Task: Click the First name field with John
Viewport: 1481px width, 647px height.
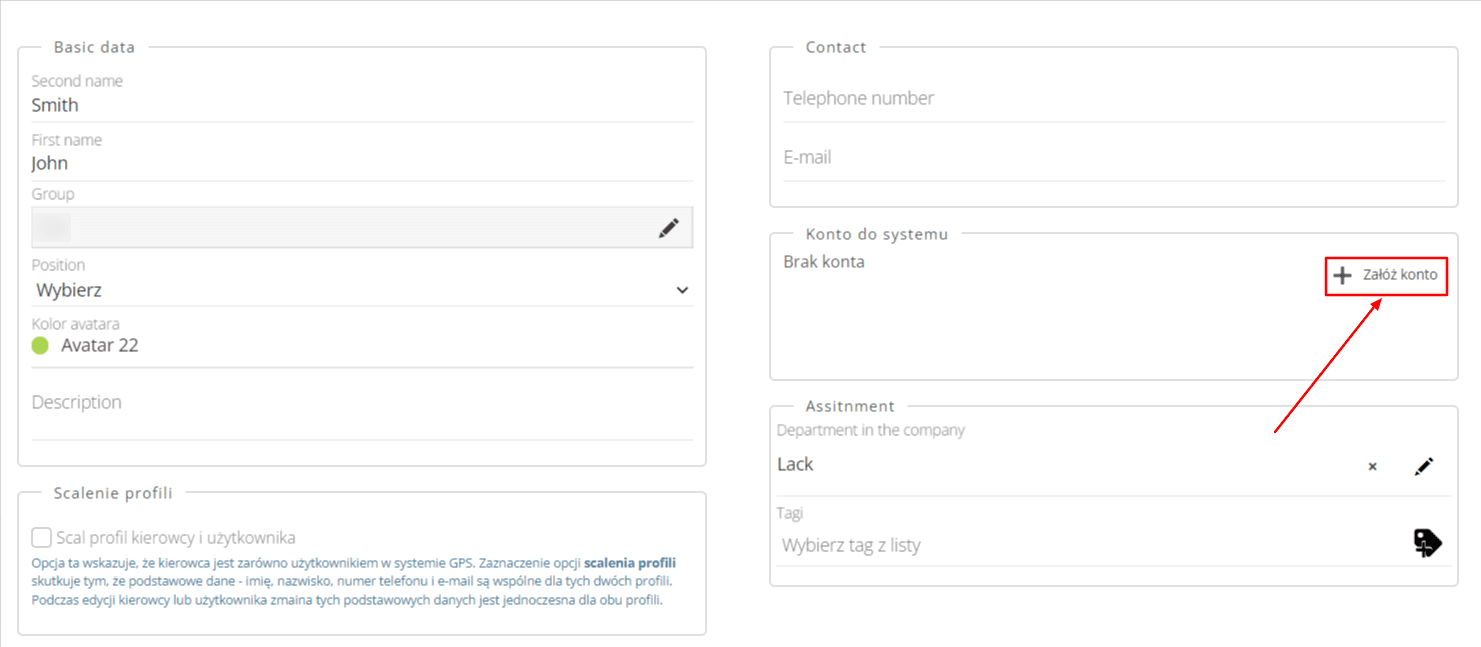Action: (362, 163)
